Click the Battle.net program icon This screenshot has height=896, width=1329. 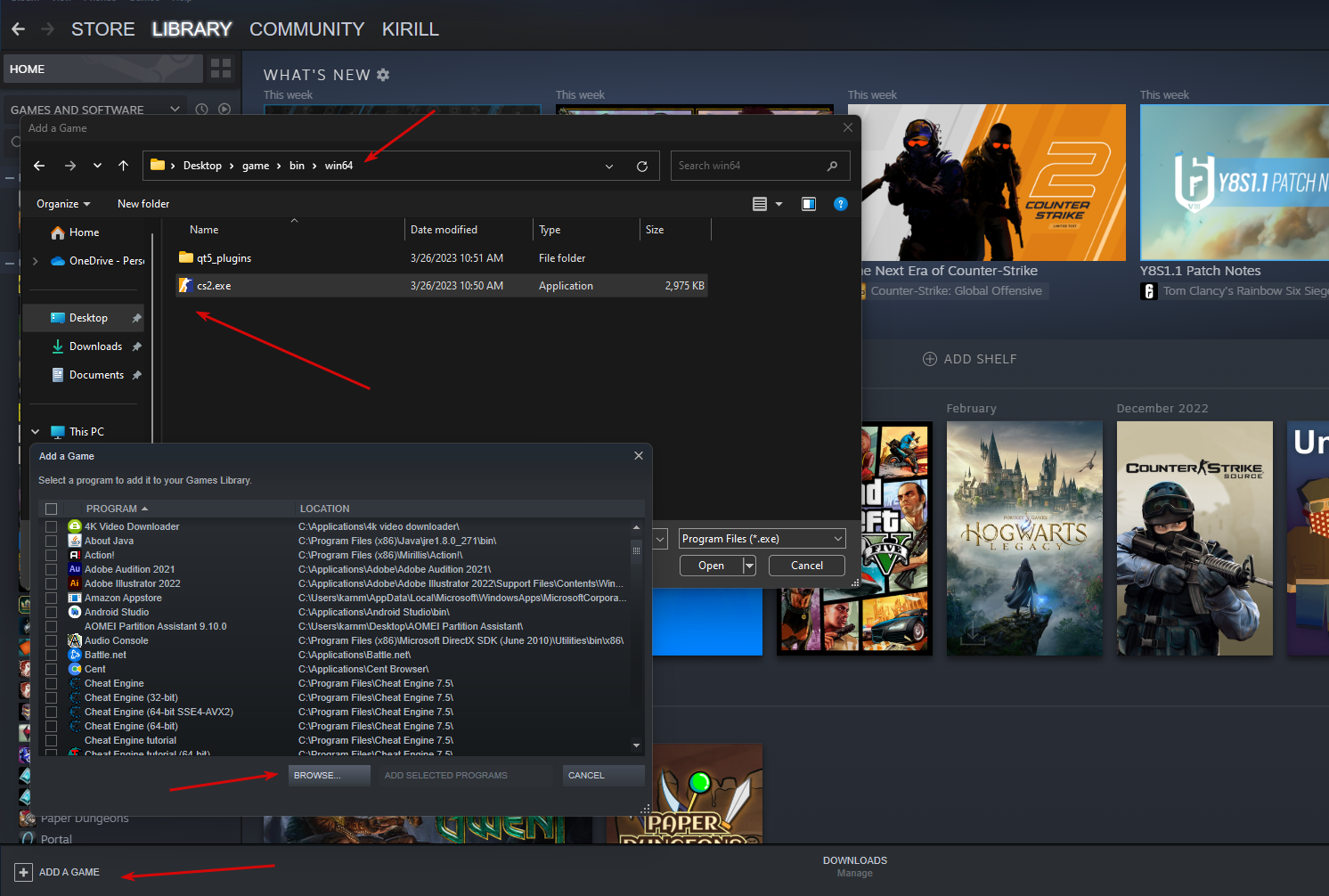point(75,655)
